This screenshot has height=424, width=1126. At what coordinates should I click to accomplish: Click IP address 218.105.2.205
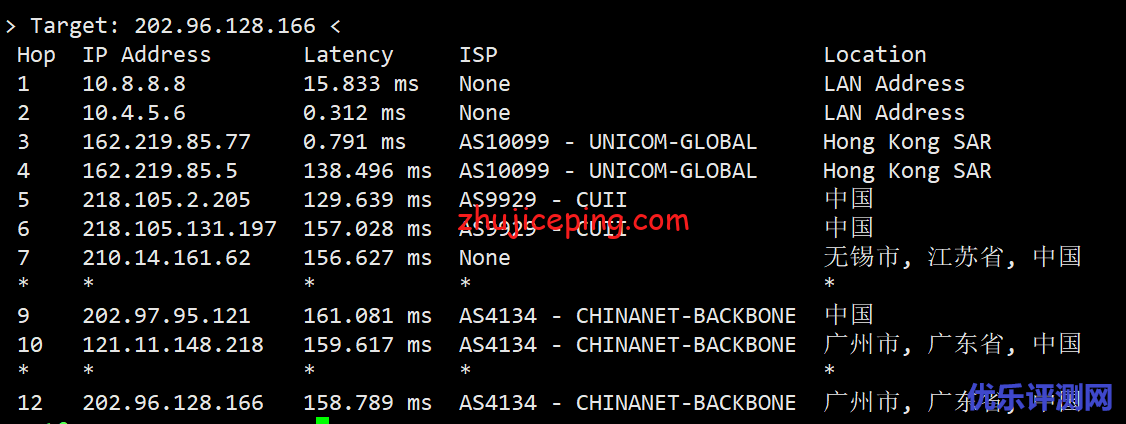click(166, 200)
